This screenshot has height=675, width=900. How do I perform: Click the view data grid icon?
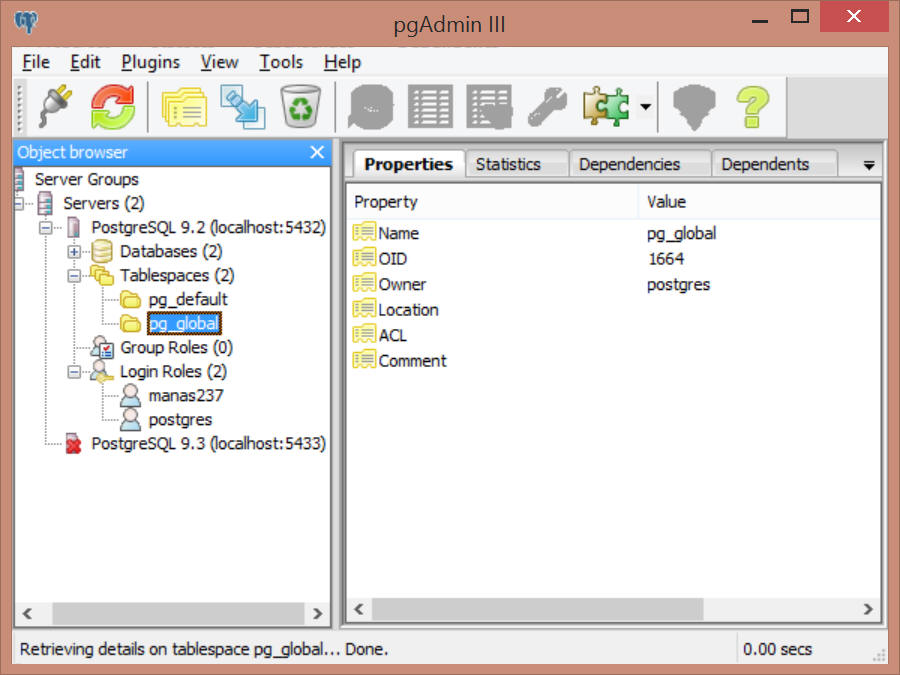430,107
